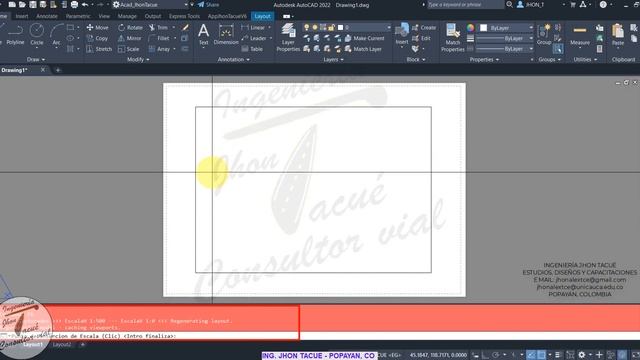Expand the Layers panel
The height and width of the screenshot is (360, 640).
333,59
